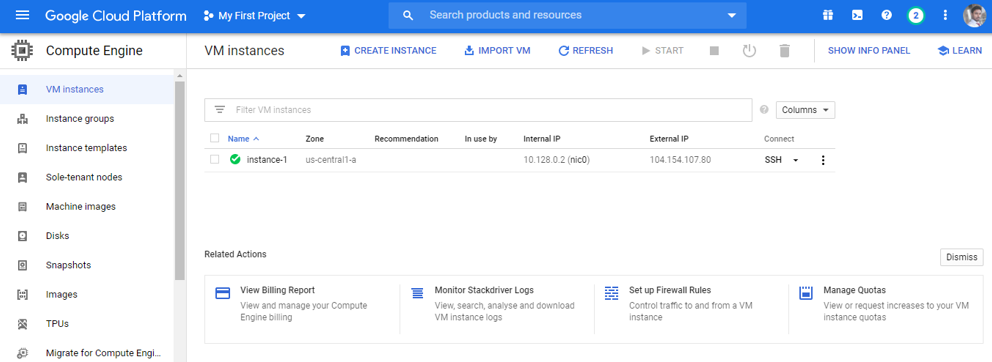Open Images in sidebar
This screenshot has width=992, height=362.
point(87,294)
